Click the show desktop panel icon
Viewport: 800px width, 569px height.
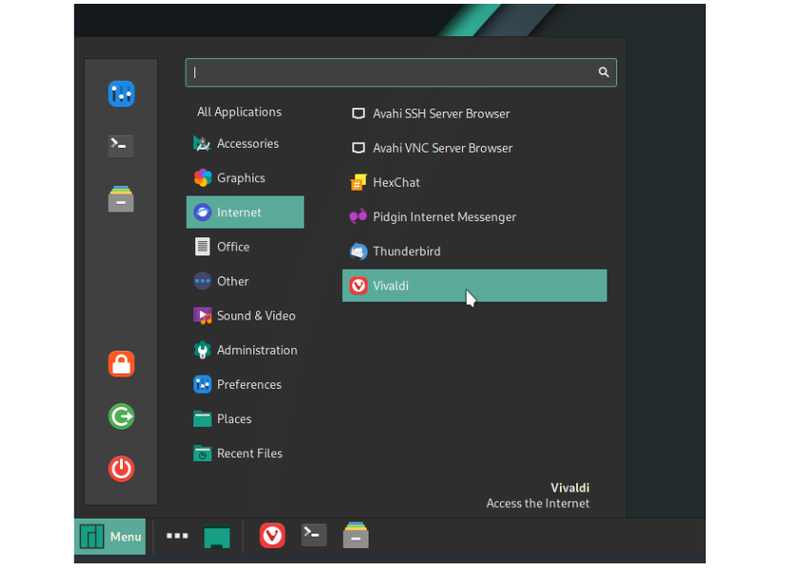217,537
